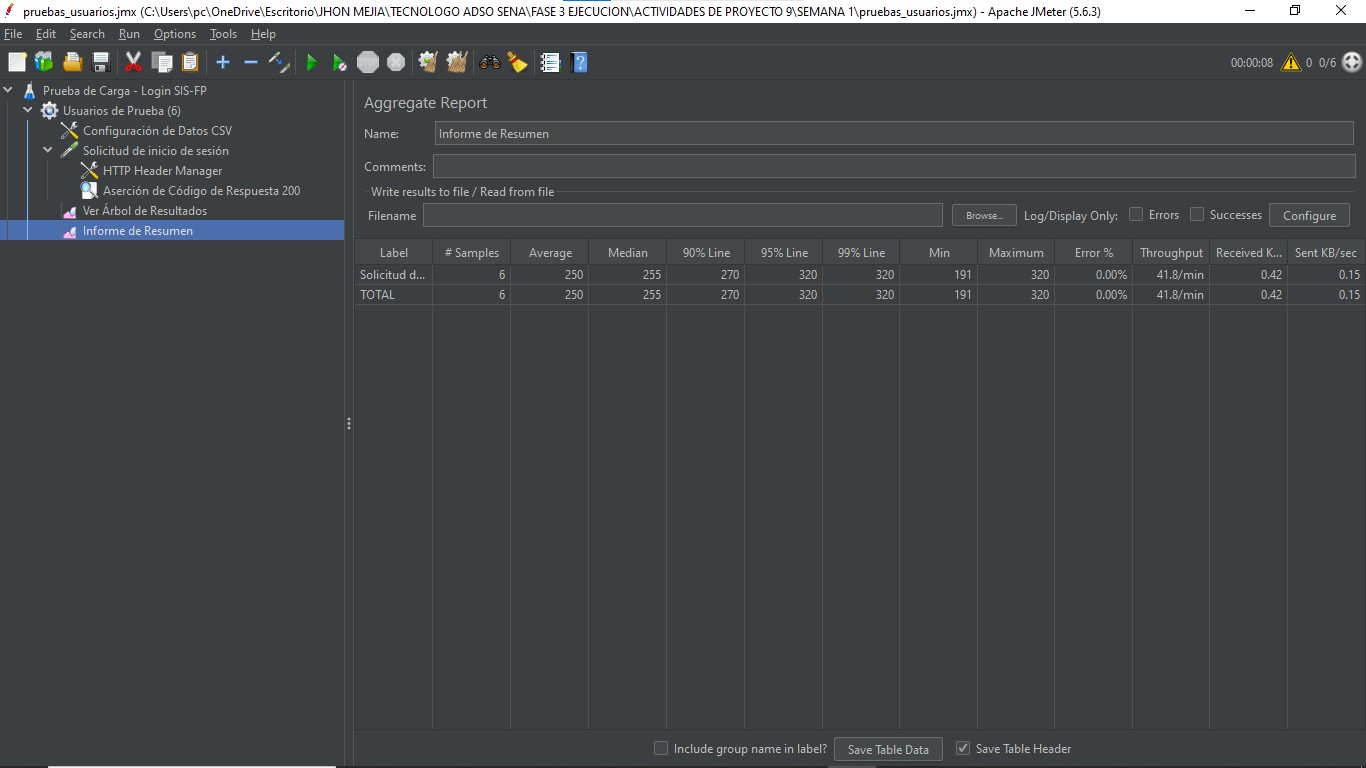The image size is (1366, 768).
Task: Click the Label column header
Action: [394, 253]
